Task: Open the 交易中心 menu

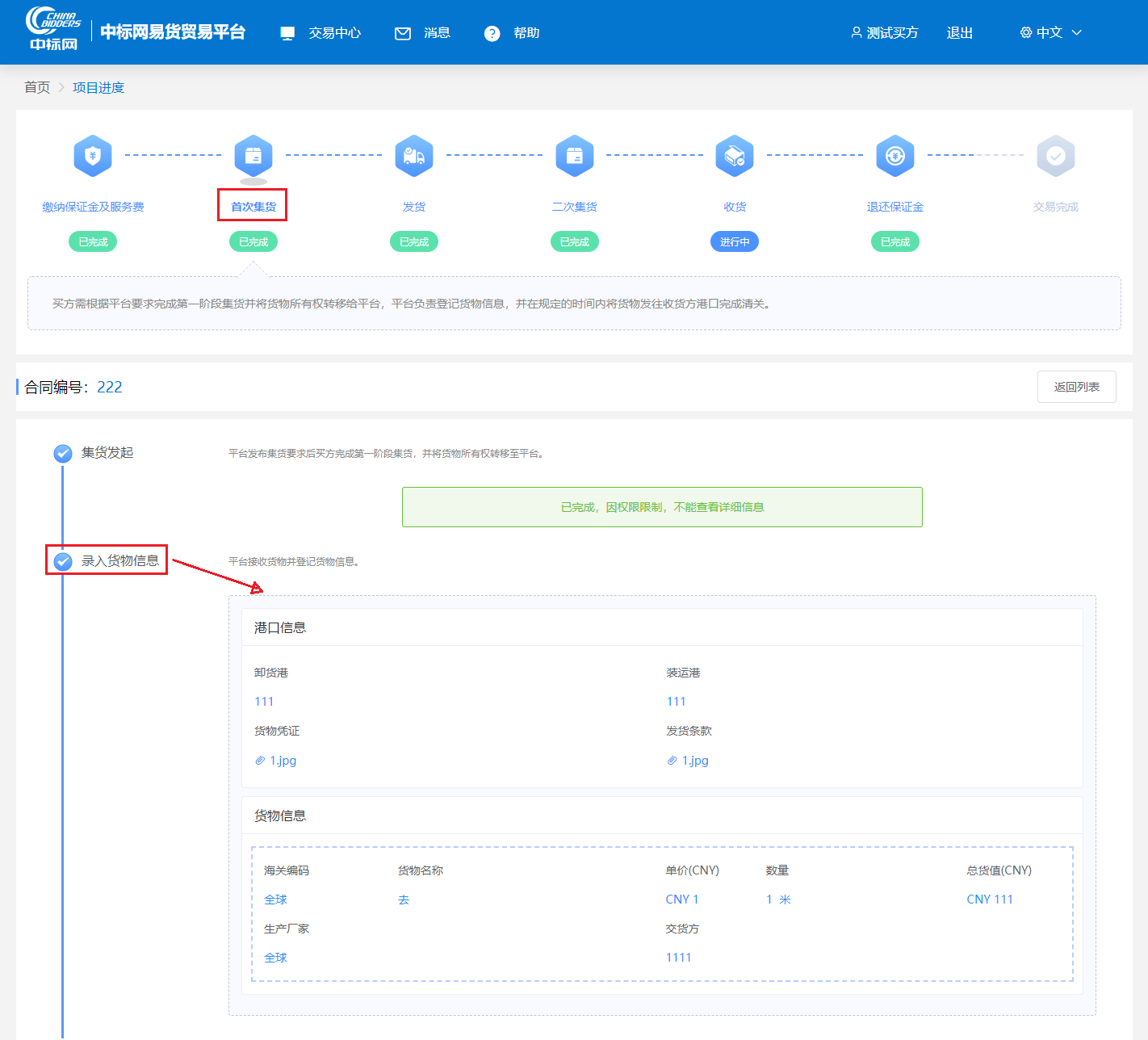Action: tap(321, 33)
